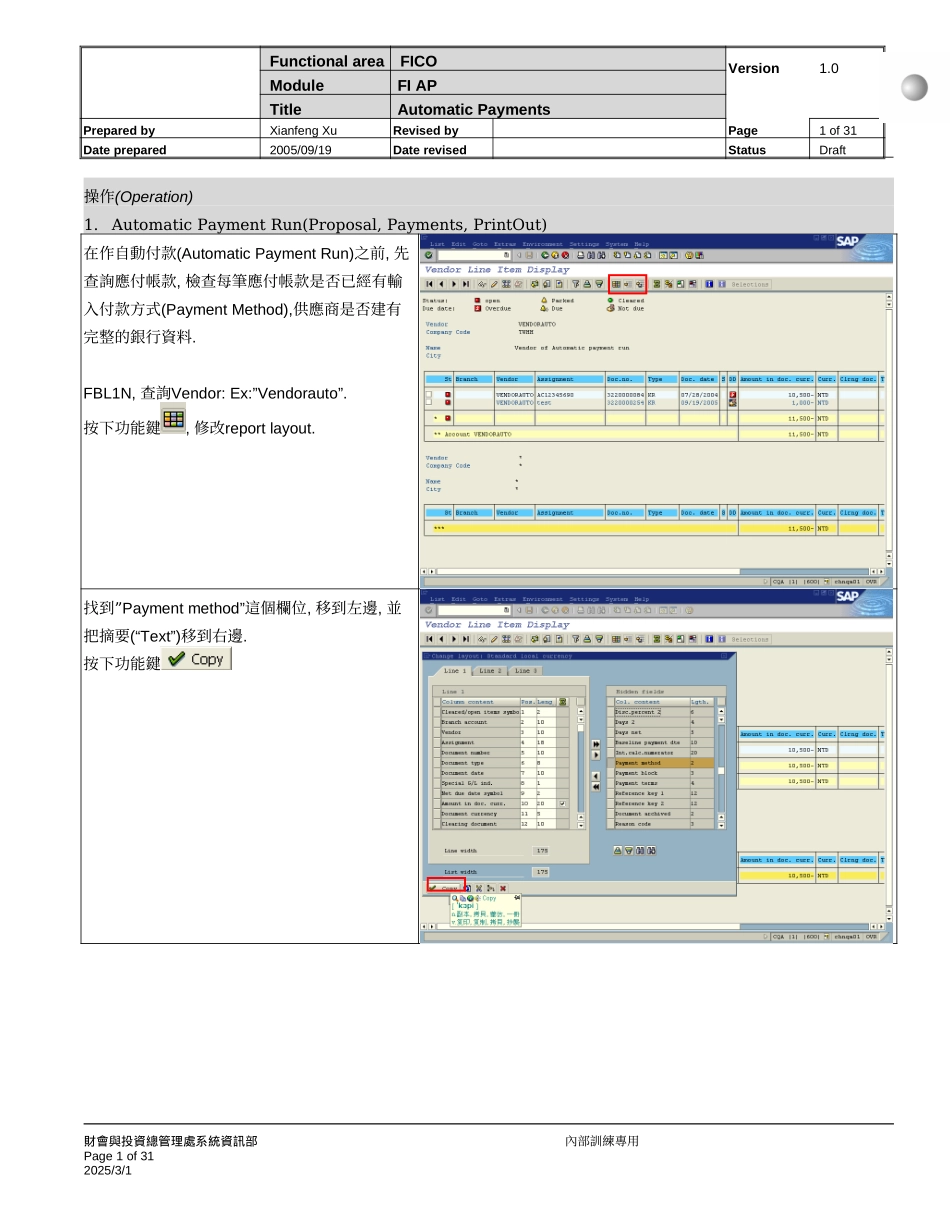Open the command field history dropdown, top screenshot
950x1230 pixels.
(x=506, y=255)
